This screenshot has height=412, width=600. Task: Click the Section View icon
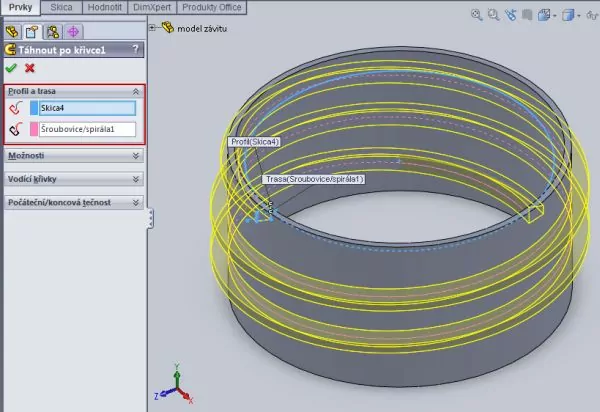coord(526,15)
